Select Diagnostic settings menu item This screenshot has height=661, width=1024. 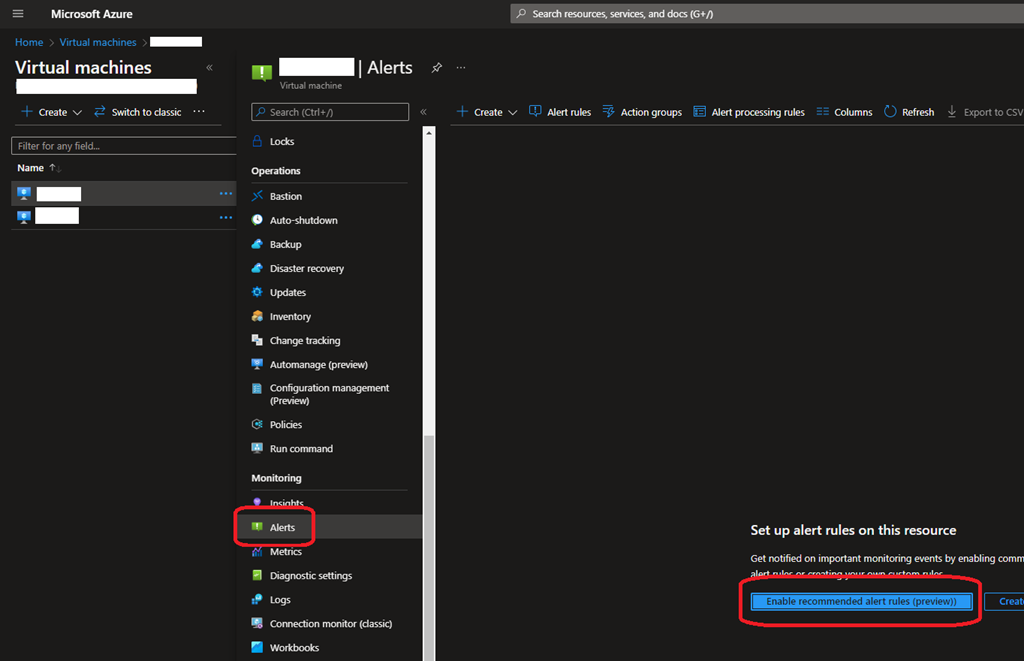pos(310,576)
